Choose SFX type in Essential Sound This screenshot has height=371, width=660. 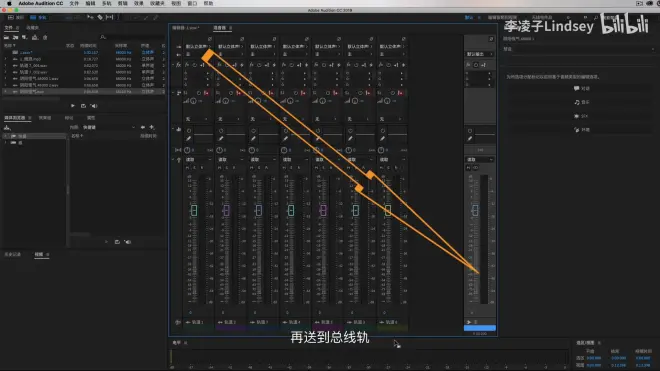tap(581, 116)
